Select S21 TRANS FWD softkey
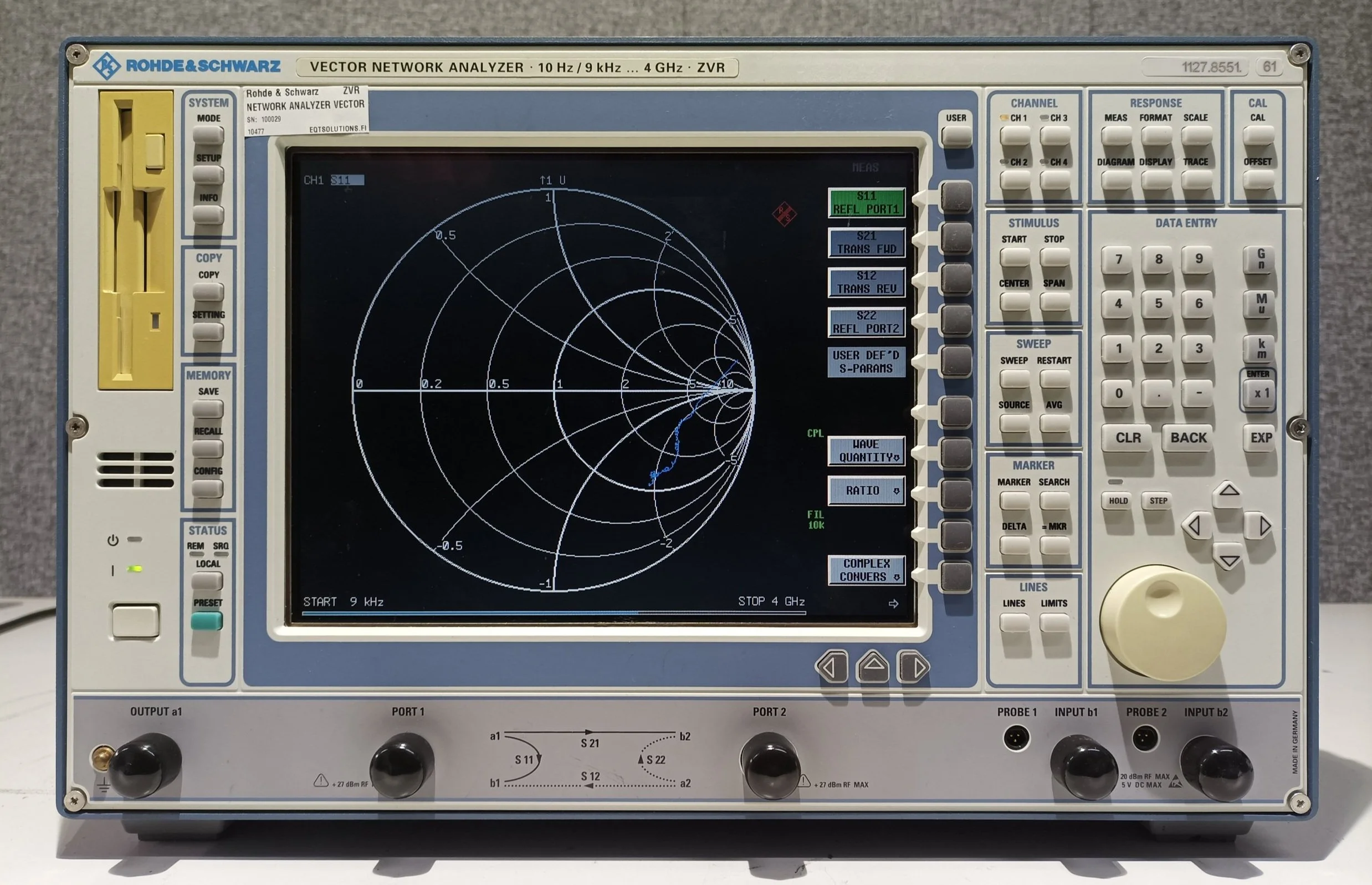This screenshot has height=885, width=1372. (866, 243)
